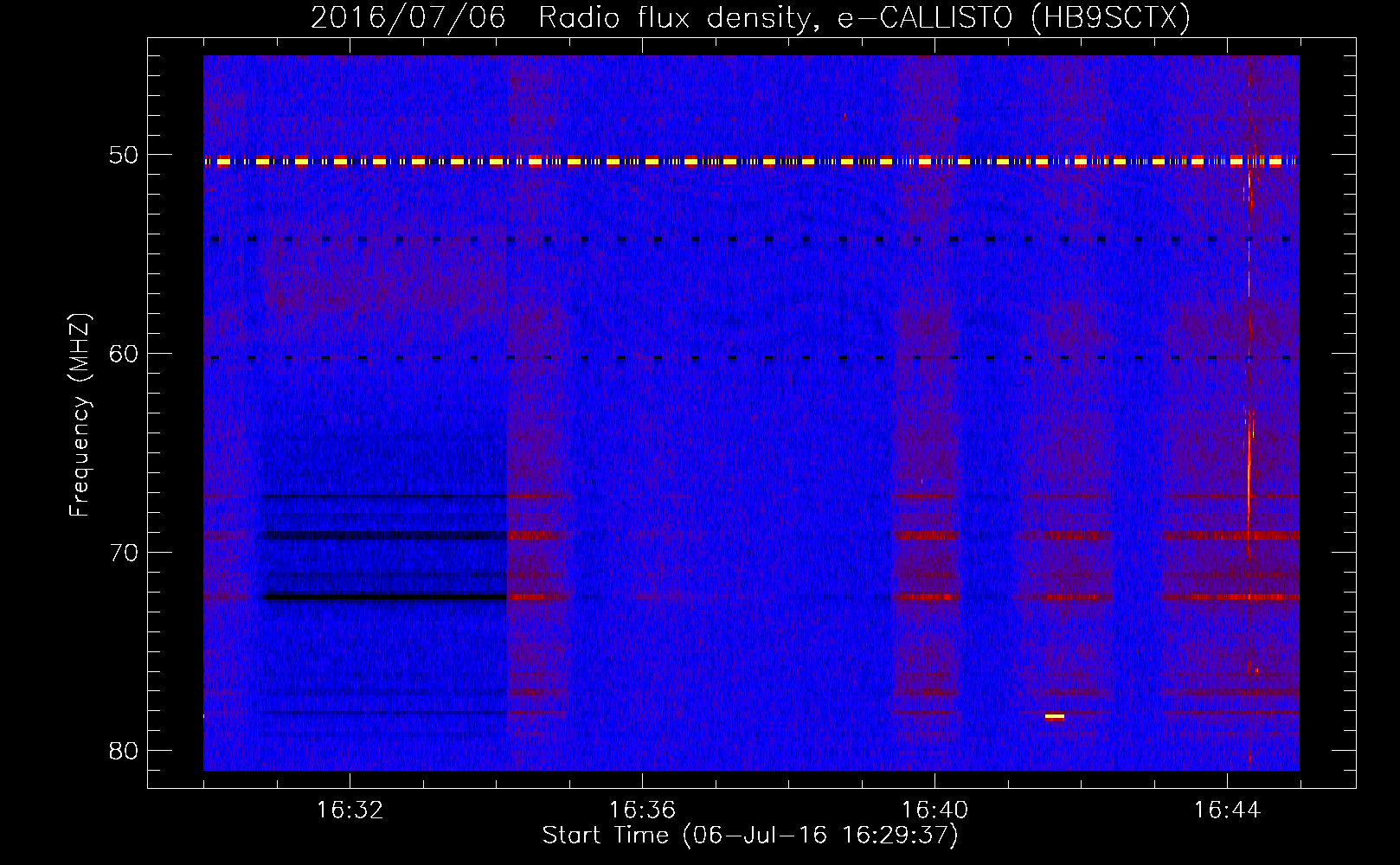Click the 16:32 time tick label
Image resolution: width=1400 pixels, height=865 pixels.
[x=350, y=811]
